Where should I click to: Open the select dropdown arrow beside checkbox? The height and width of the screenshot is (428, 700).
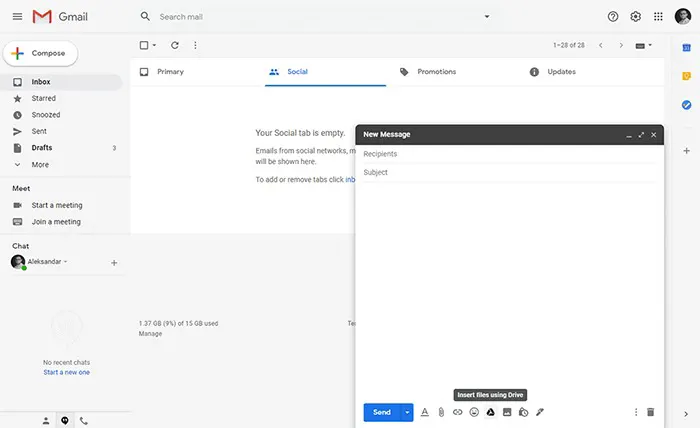[x=154, y=45]
